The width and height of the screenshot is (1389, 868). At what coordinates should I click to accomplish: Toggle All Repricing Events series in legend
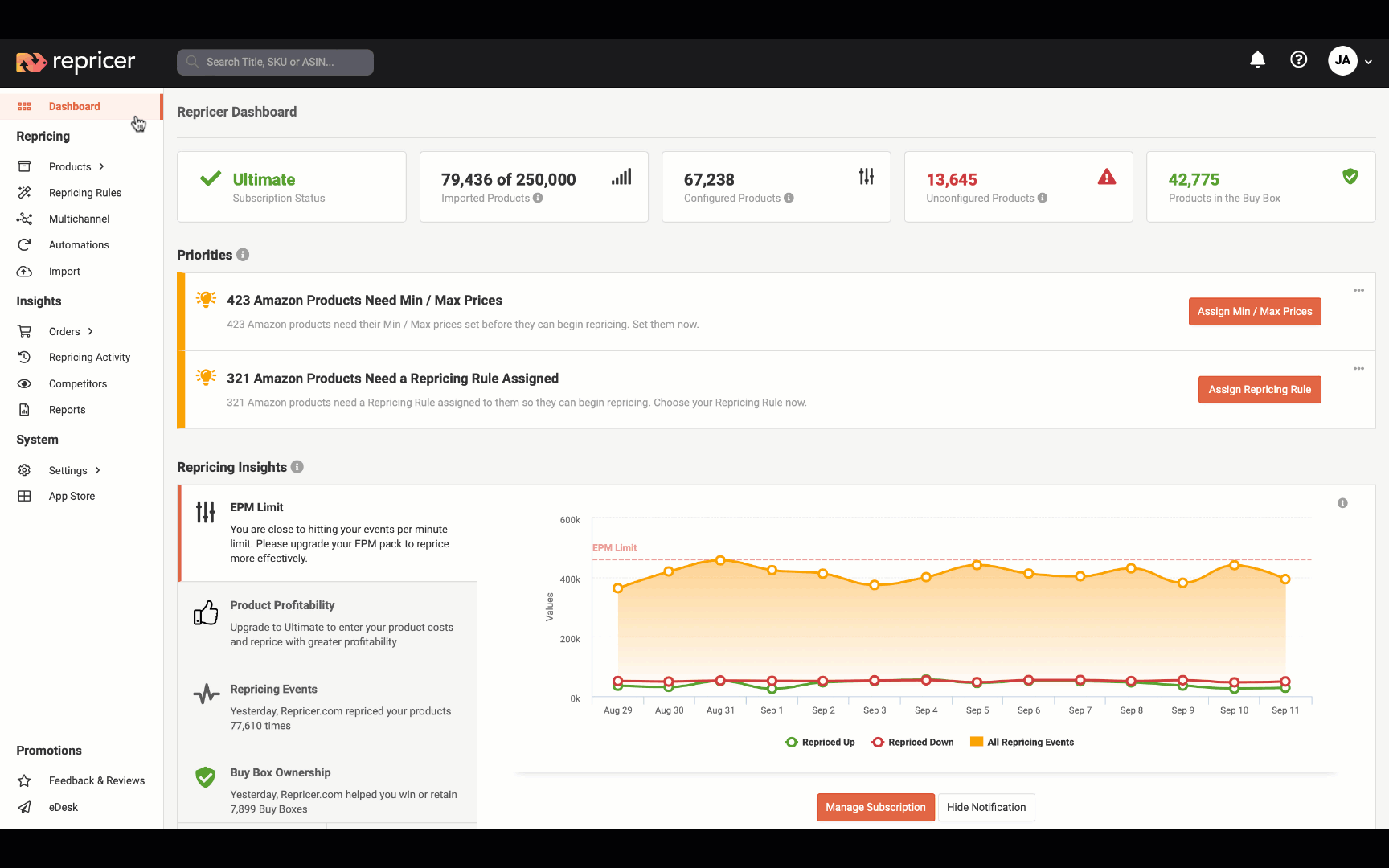[x=1022, y=743]
